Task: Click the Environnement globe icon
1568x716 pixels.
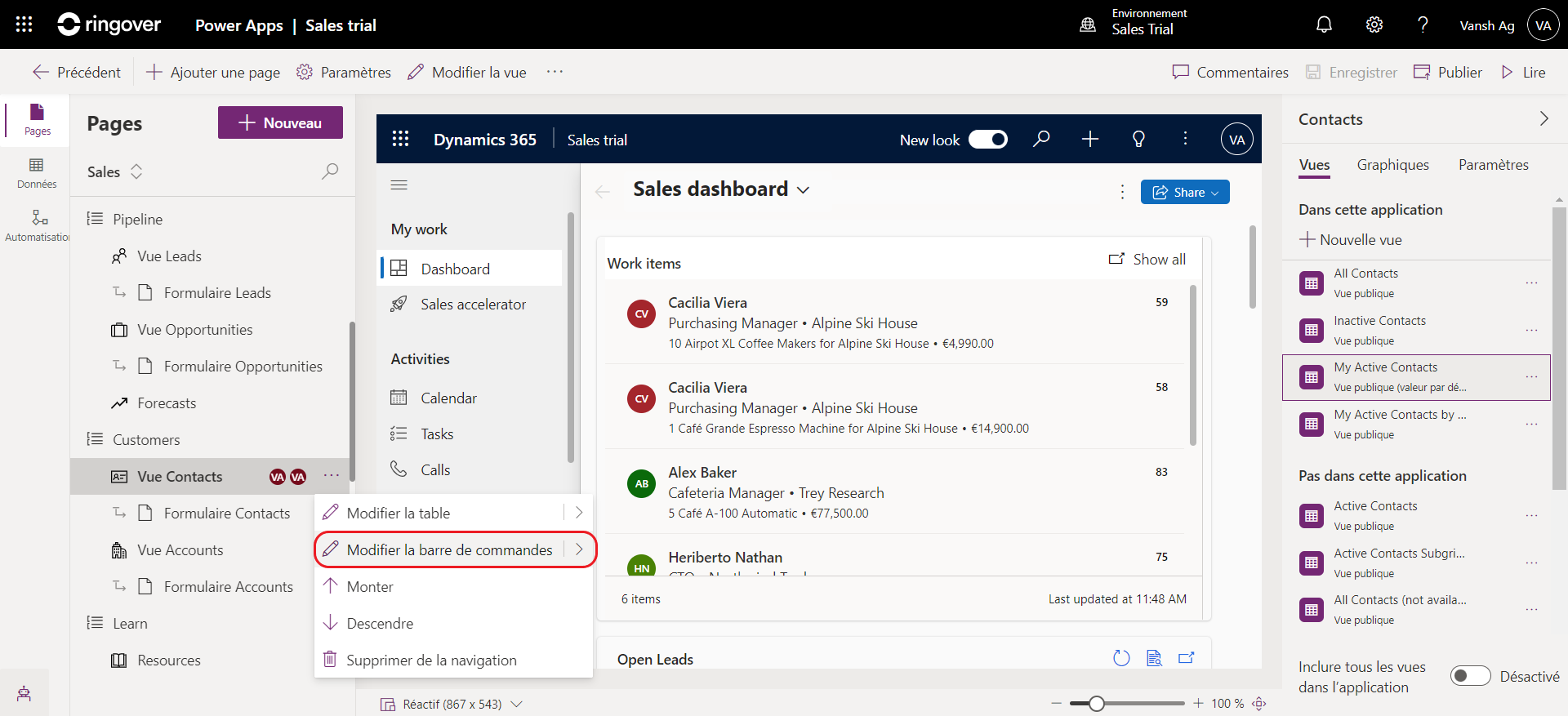Action: [1088, 24]
